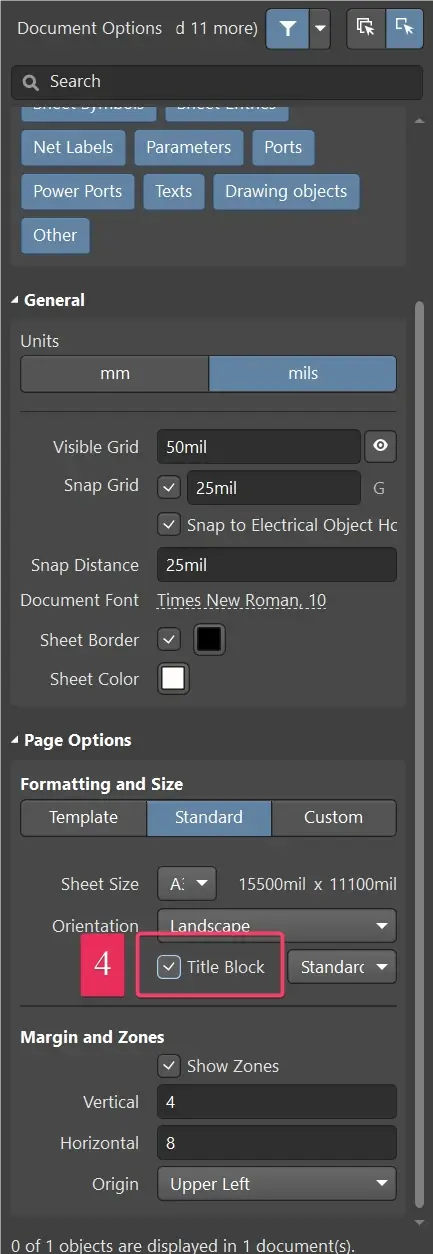Click the Visible Grid 50mil input field
This screenshot has width=433, height=1254.
[259, 446]
